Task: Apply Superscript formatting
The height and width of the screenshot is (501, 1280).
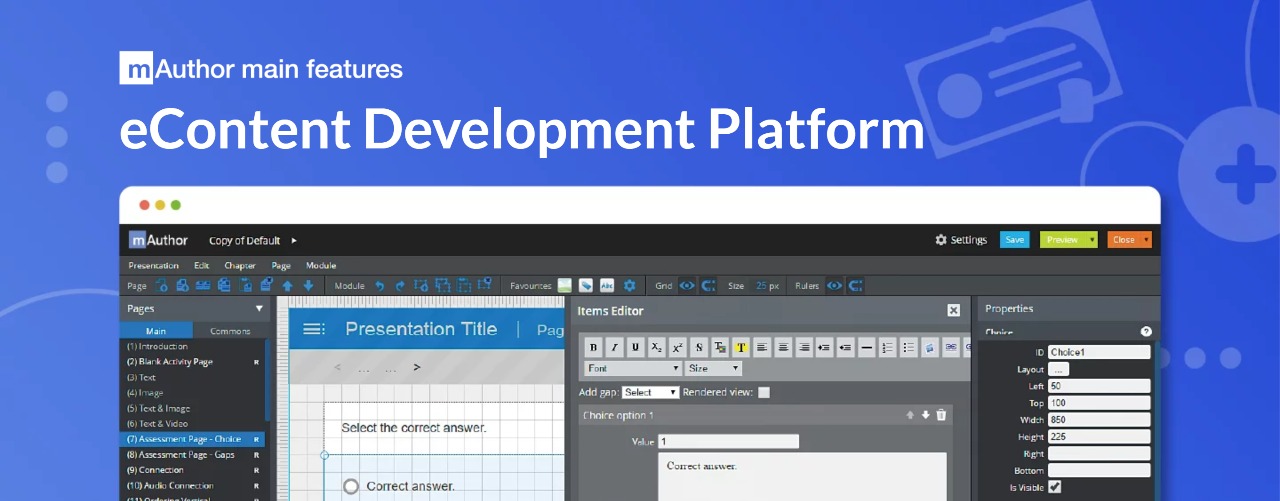Action: [x=678, y=347]
